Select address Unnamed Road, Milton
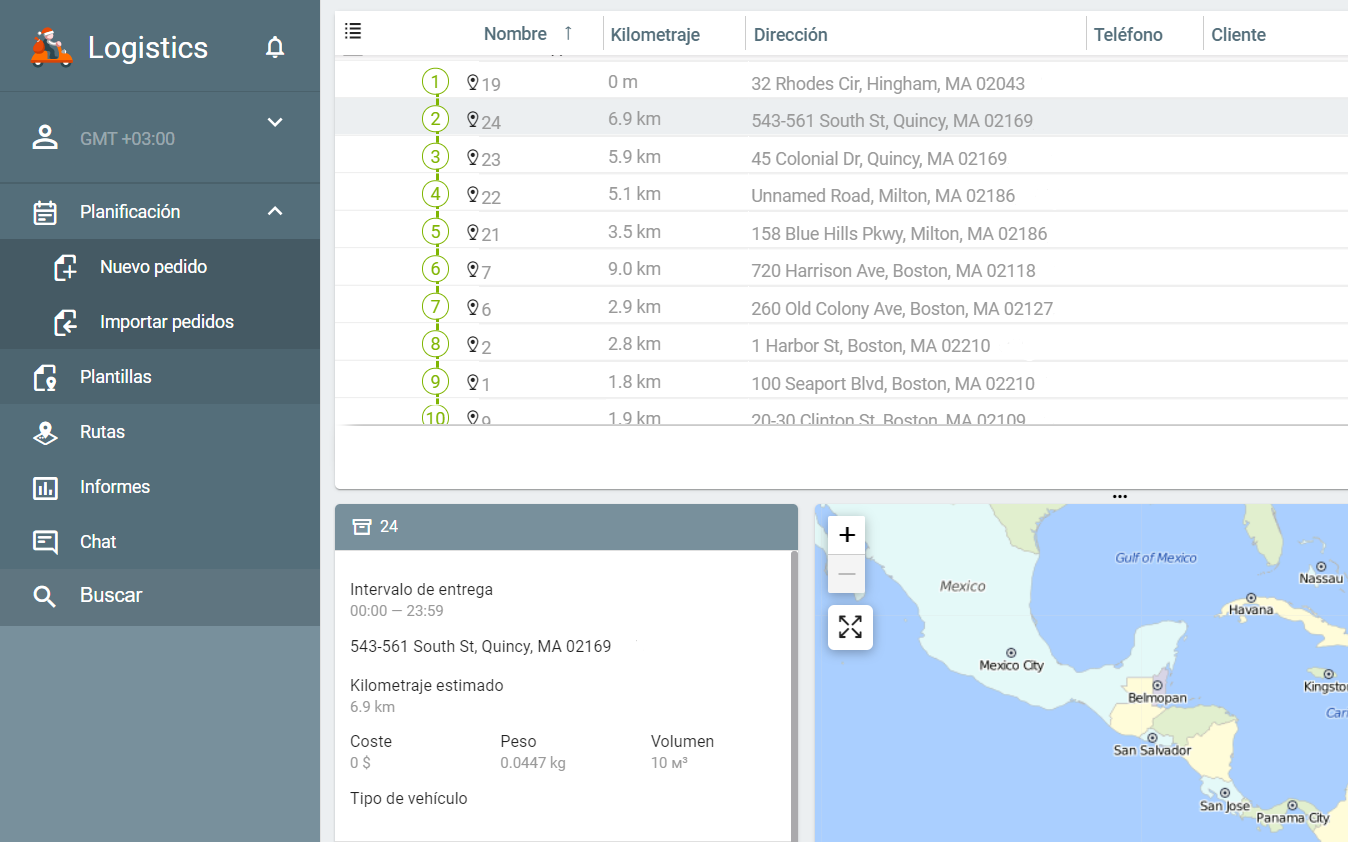This screenshot has height=842, width=1348. click(x=883, y=196)
